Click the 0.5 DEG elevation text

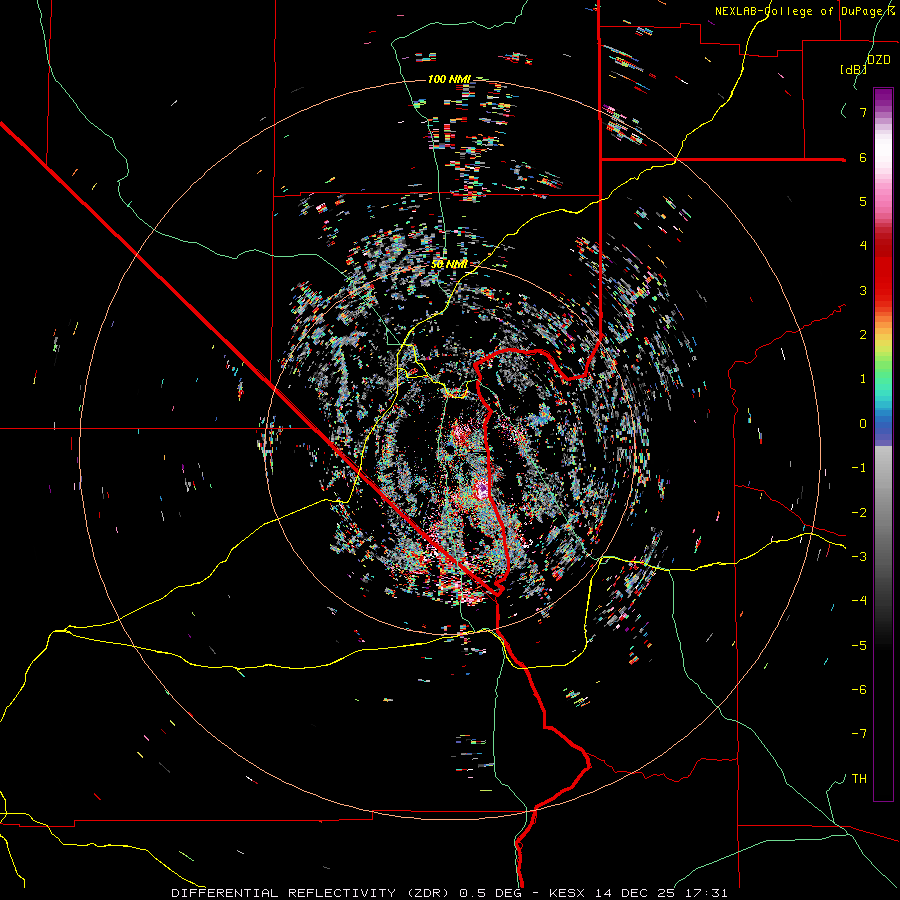(x=490, y=893)
